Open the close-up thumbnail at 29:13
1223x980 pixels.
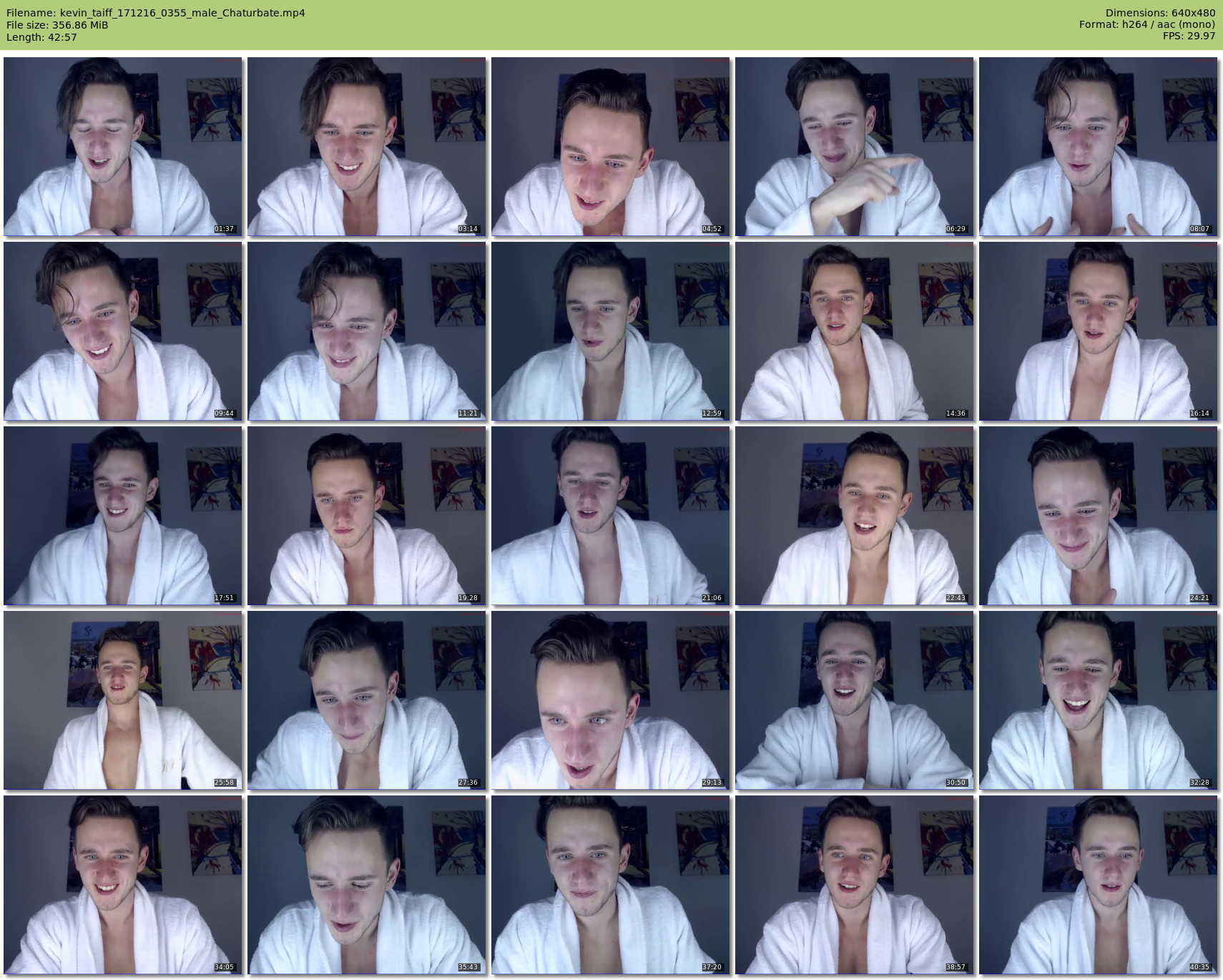pos(610,700)
